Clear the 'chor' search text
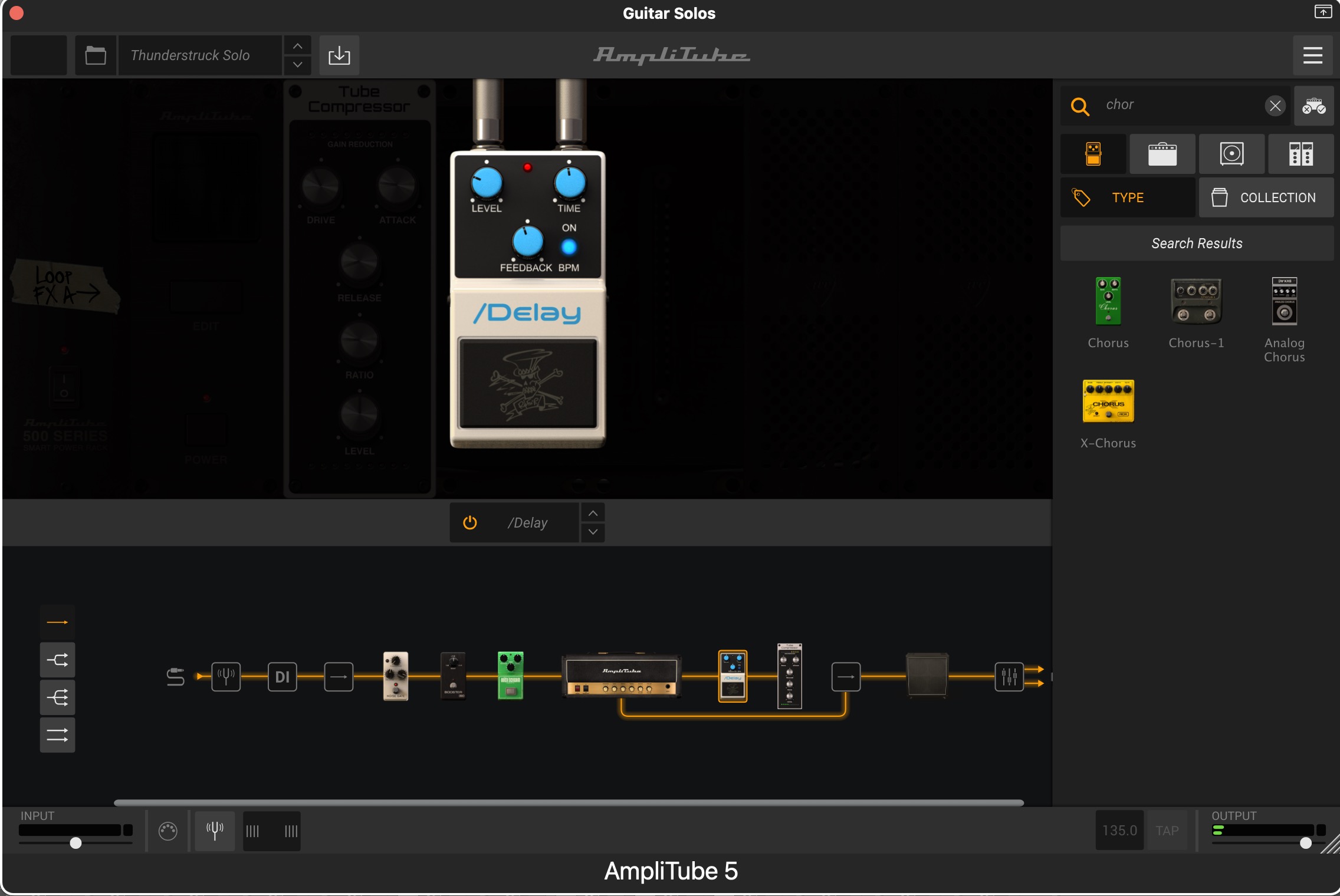Viewport: 1340px width, 896px height. coord(1275,106)
